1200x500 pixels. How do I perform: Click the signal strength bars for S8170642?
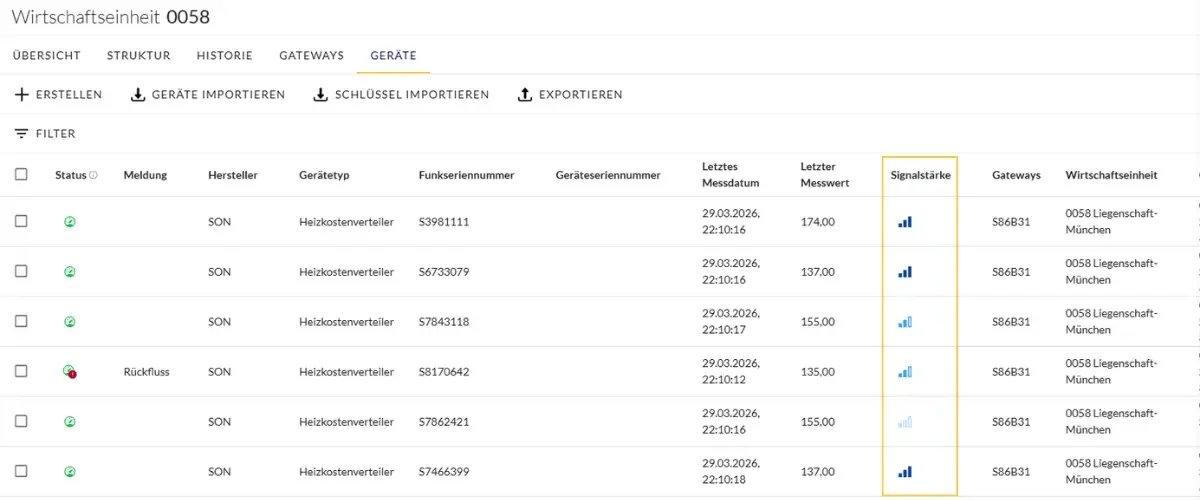pos(905,372)
